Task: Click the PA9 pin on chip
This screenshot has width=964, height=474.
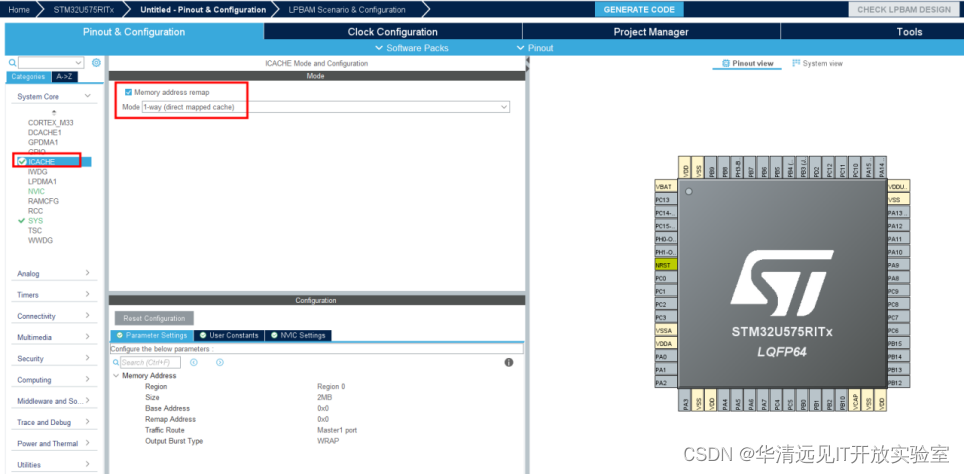Action: (898, 265)
